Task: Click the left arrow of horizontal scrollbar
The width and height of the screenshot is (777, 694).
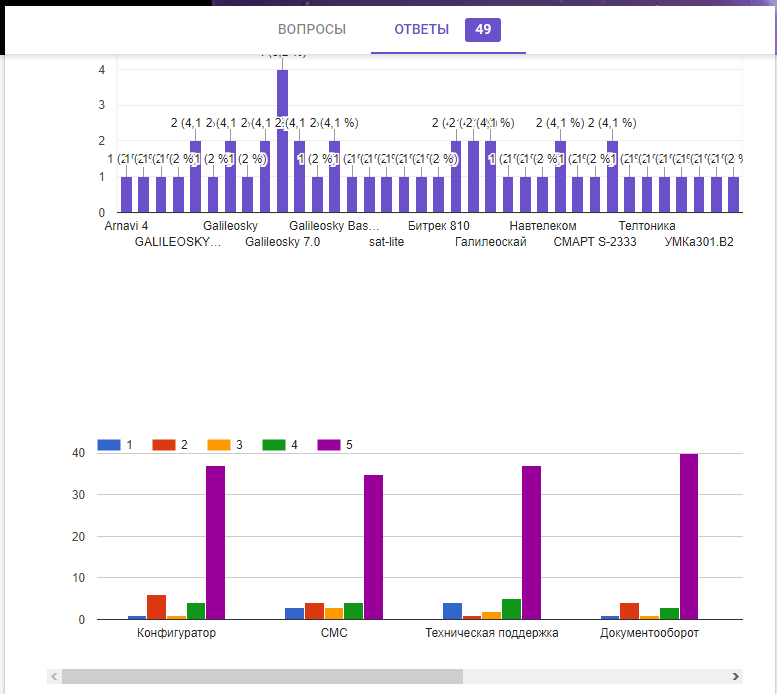Action: (x=53, y=676)
